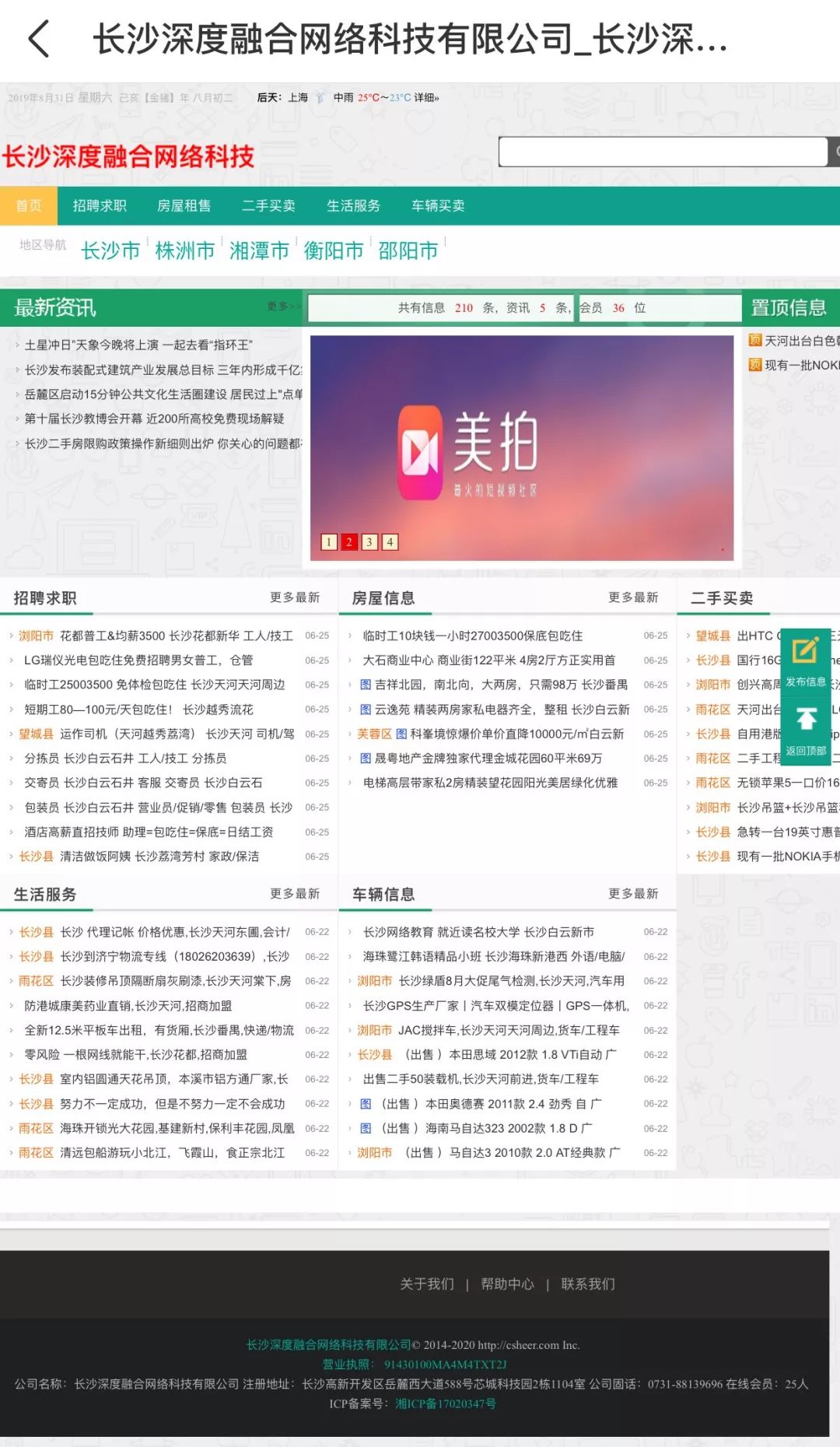The height and width of the screenshot is (1447, 840).
Task: Open service listing 全新12.5米平板车出租
Action: pos(159,1031)
